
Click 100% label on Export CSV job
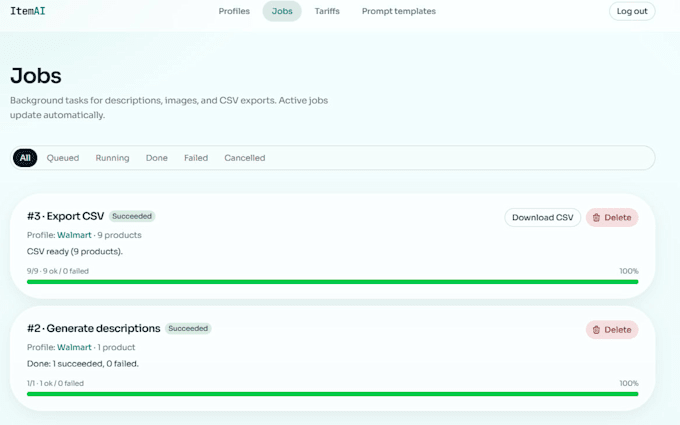point(629,271)
